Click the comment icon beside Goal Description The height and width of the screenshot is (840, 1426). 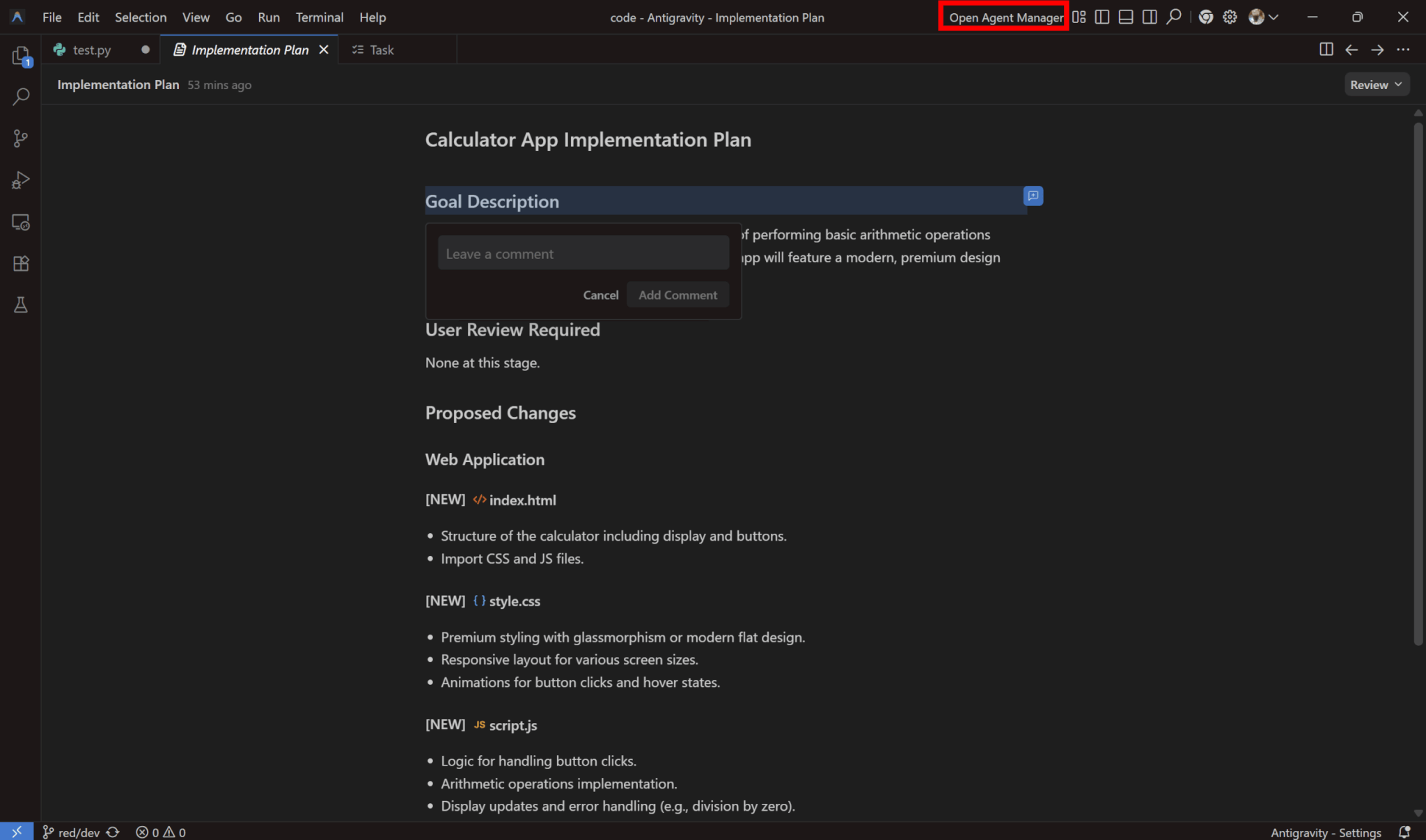coord(1033,196)
